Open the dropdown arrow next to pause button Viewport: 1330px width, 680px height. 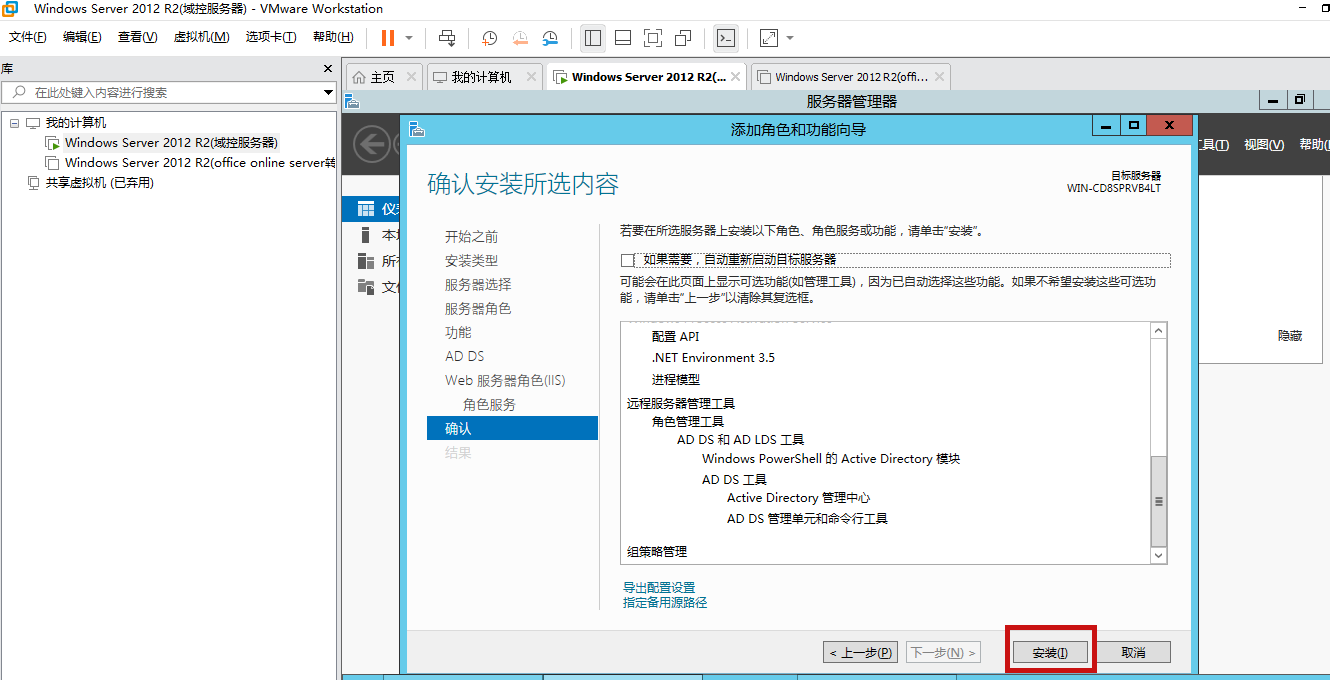pos(409,38)
